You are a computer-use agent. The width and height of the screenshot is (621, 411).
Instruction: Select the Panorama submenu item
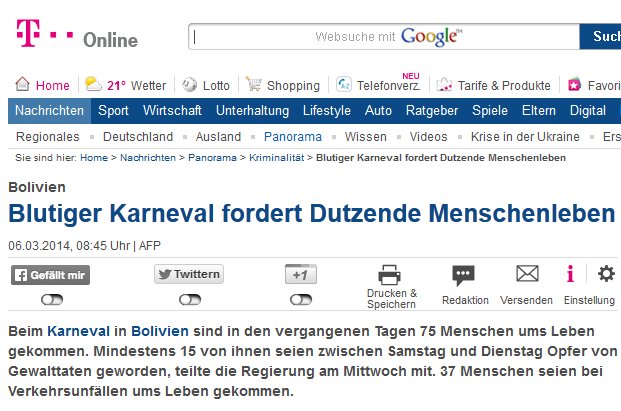point(293,137)
